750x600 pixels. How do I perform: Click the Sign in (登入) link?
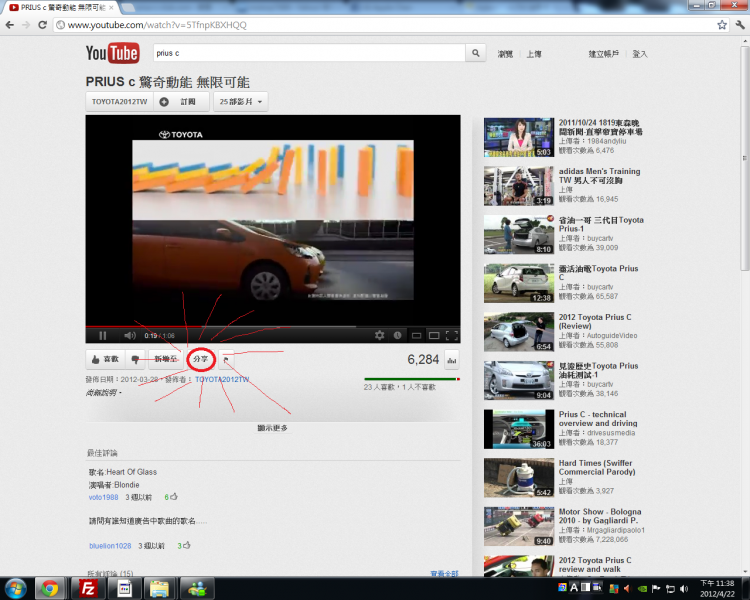(x=640, y=54)
